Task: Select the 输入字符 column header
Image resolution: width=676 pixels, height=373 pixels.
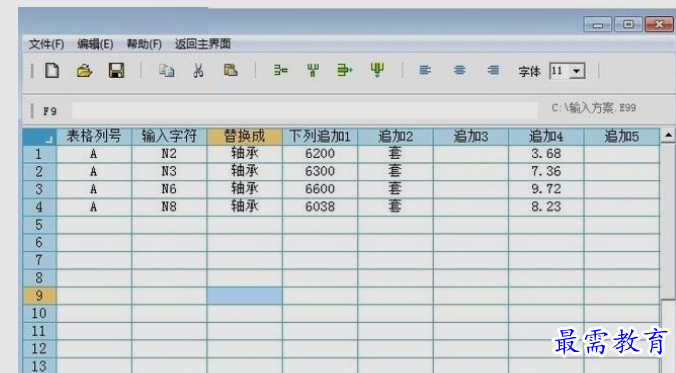Action: coord(169,137)
